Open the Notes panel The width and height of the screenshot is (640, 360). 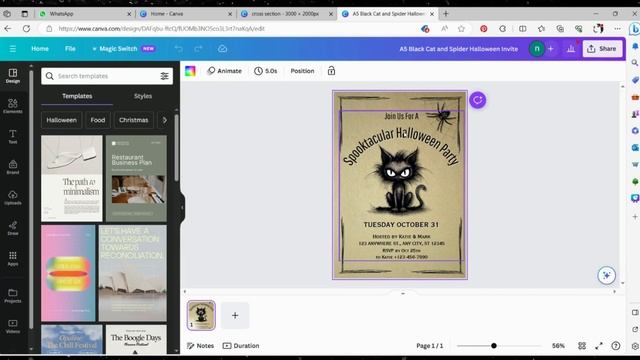(200, 346)
